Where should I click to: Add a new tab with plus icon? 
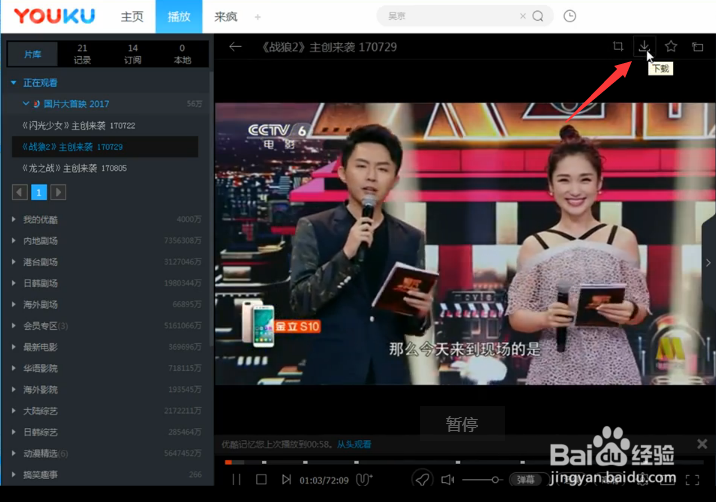pos(258,17)
